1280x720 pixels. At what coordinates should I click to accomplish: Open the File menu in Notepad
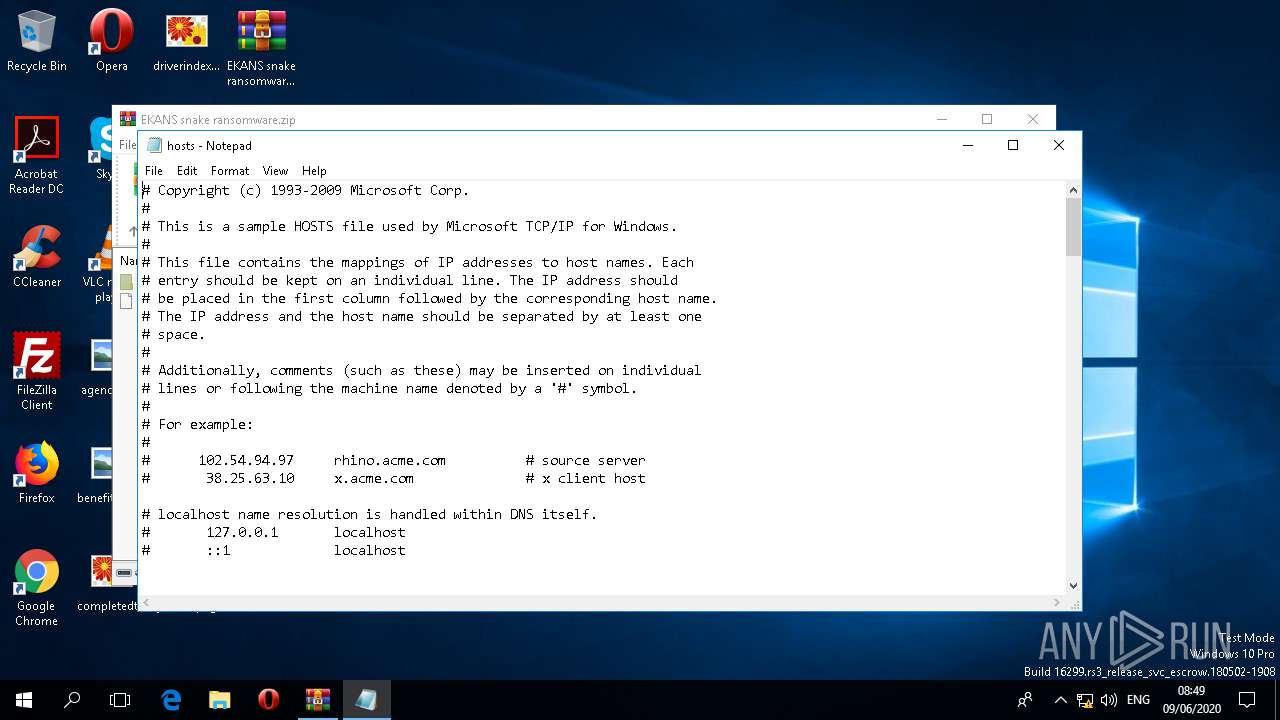click(153, 171)
